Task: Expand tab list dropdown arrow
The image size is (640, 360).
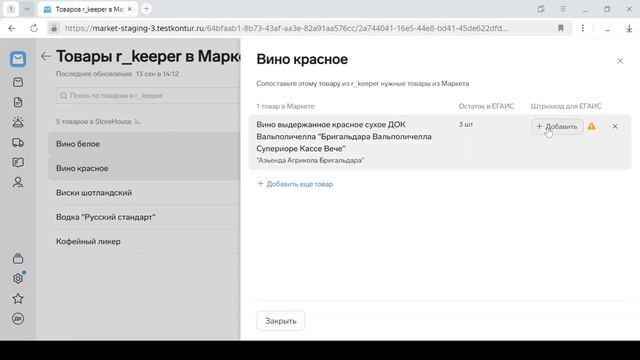Action: (x=27, y=9)
